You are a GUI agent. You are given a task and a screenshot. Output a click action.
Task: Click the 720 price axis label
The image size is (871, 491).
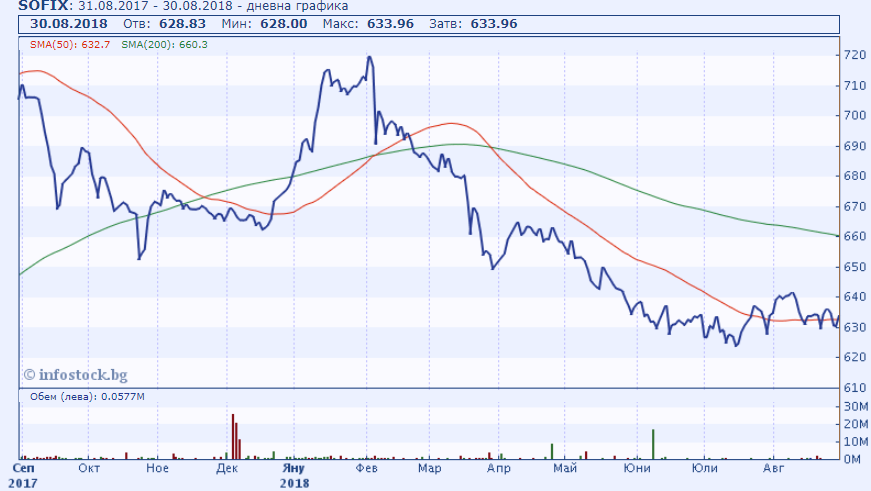(855, 55)
